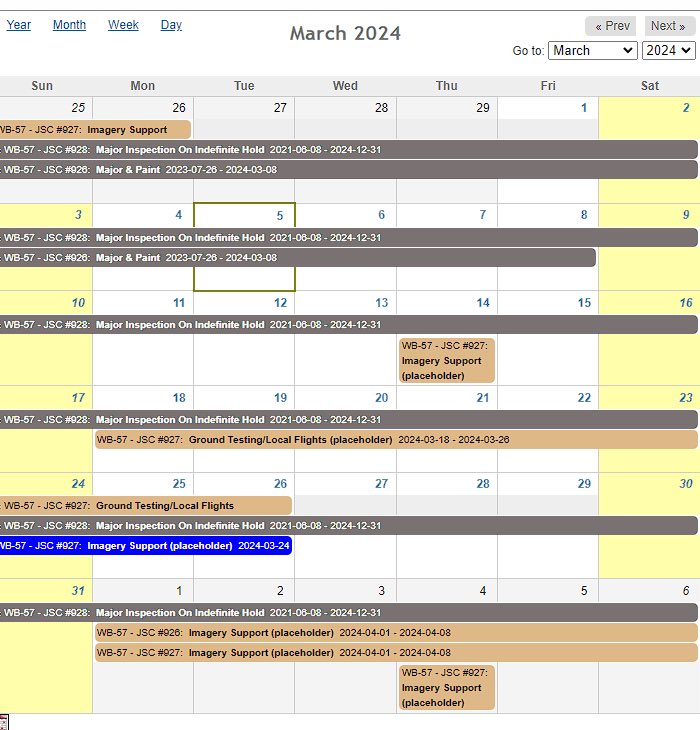Open the Imagery Support event starting February 25
Viewport: 700px width, 730px height.
[95, 129]
